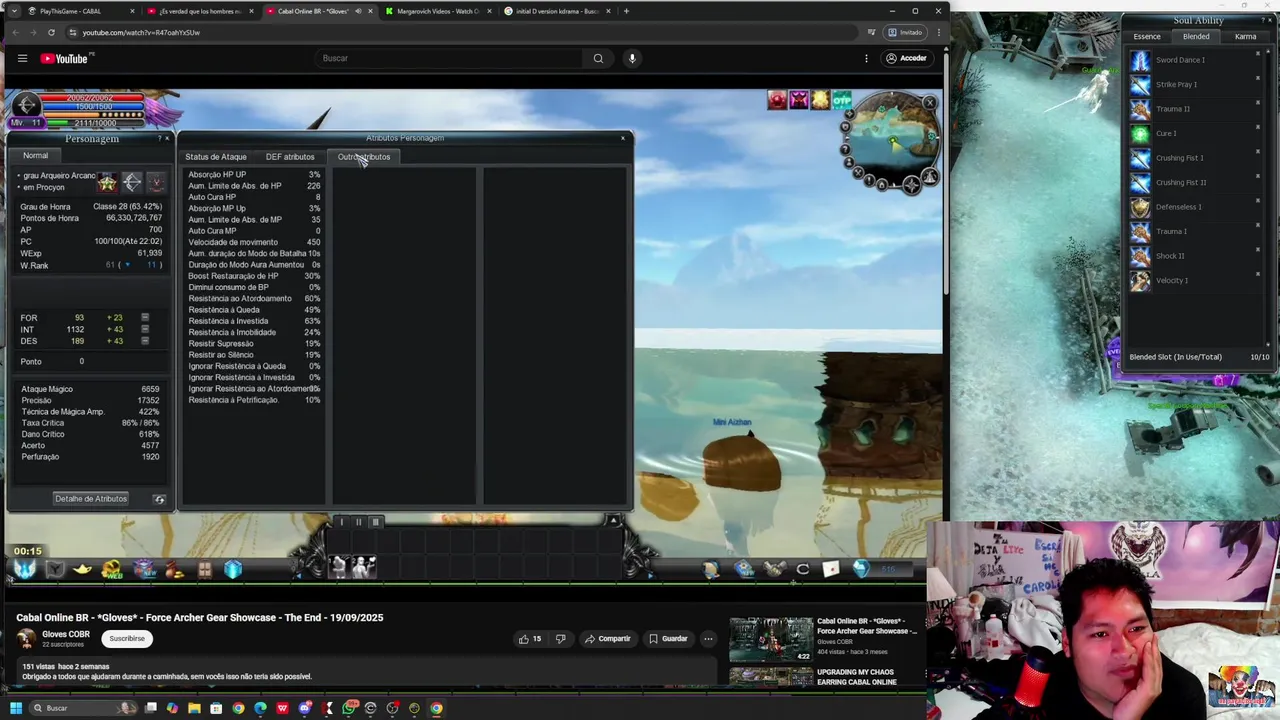Click the archer bow class icon
1280x720 pixels.
point(131,183)
